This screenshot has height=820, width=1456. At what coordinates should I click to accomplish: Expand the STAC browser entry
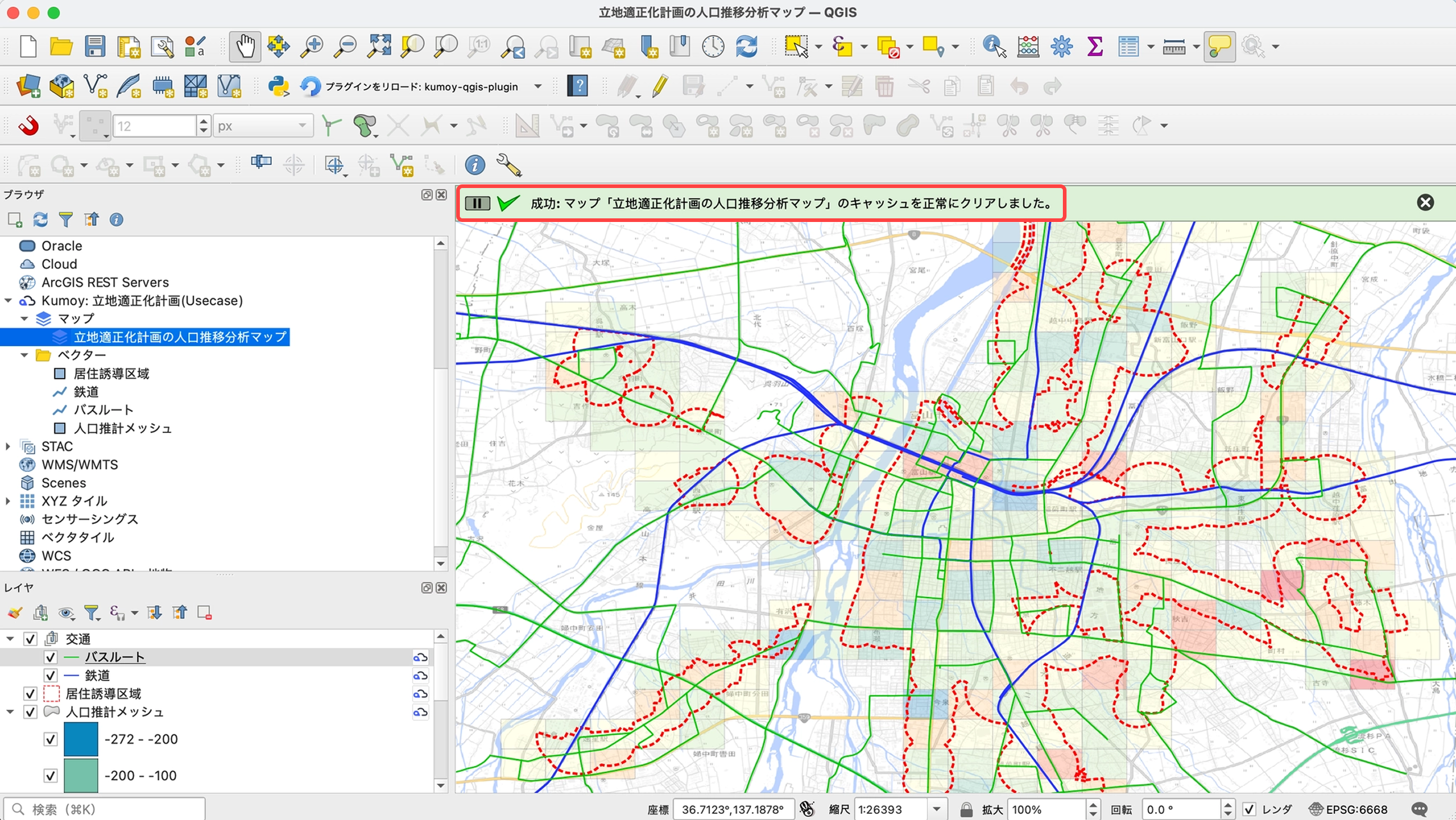pyautogui.click(x=8, y=446)
